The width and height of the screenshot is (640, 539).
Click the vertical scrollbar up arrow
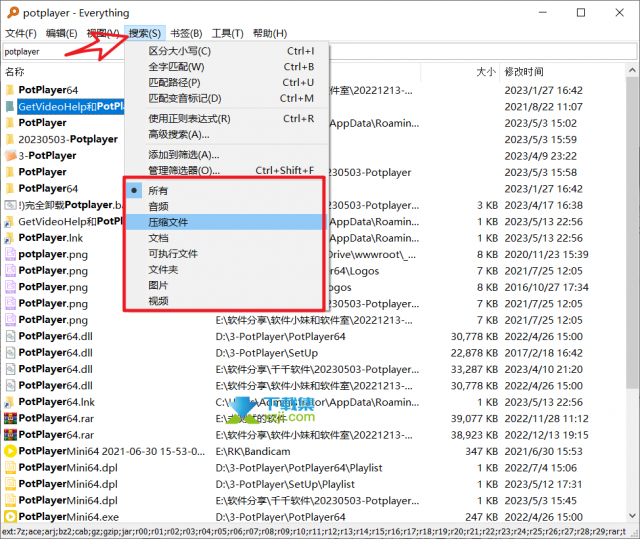click(632, 71)
